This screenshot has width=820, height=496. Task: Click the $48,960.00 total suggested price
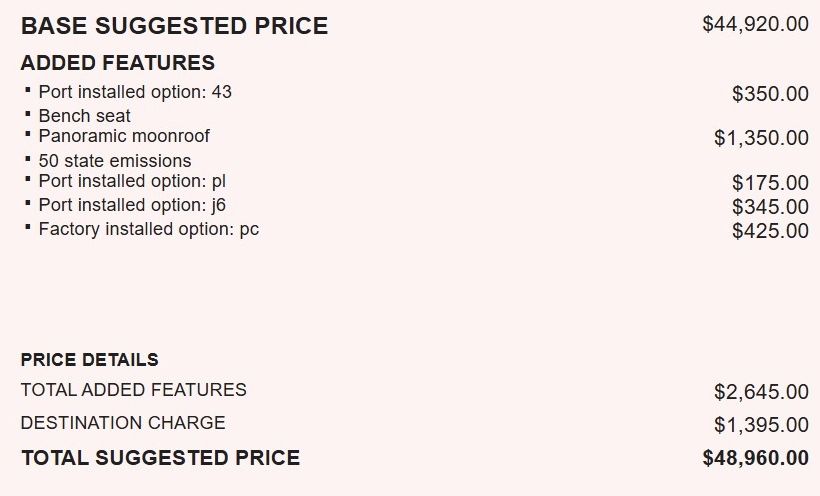click(x=755, y=459)
